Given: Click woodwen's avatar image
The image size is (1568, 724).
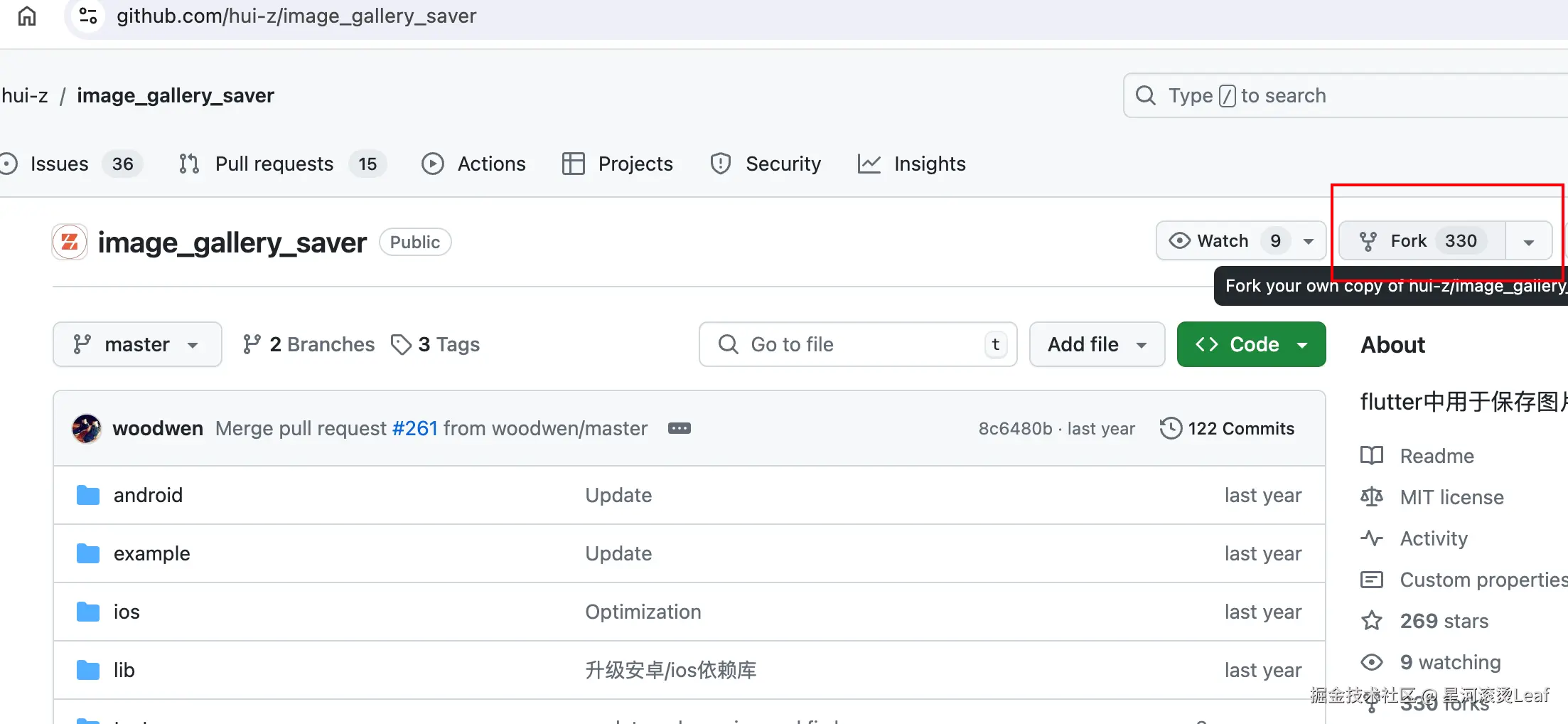Looking at the screenshot, I should [87, 428].
